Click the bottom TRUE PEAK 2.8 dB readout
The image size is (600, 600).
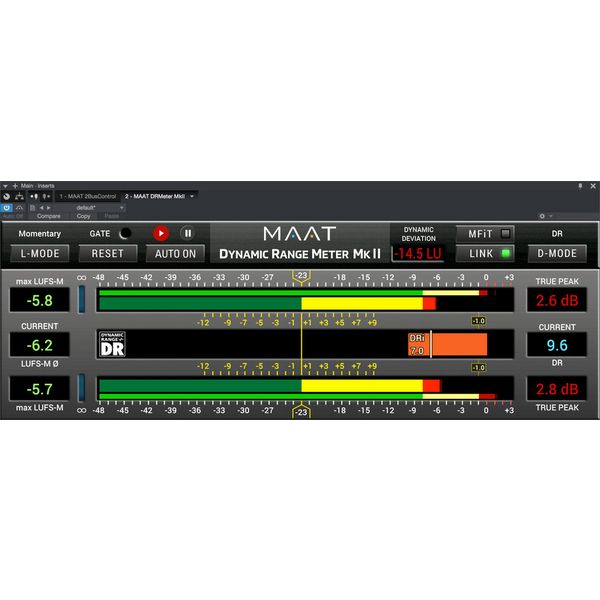pyautogui.click(x=557, y=389)
